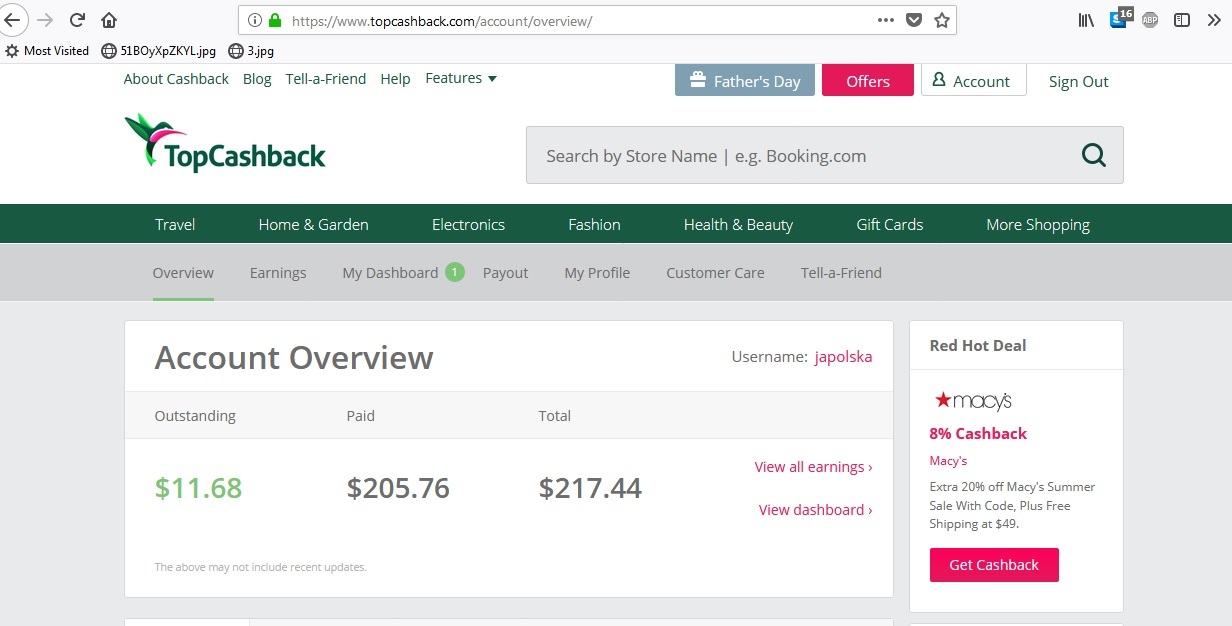The height and width of the screenshot is (626, 1232).
Task: Reload the page with the refresh icon
Action: [x=77, y=20]
